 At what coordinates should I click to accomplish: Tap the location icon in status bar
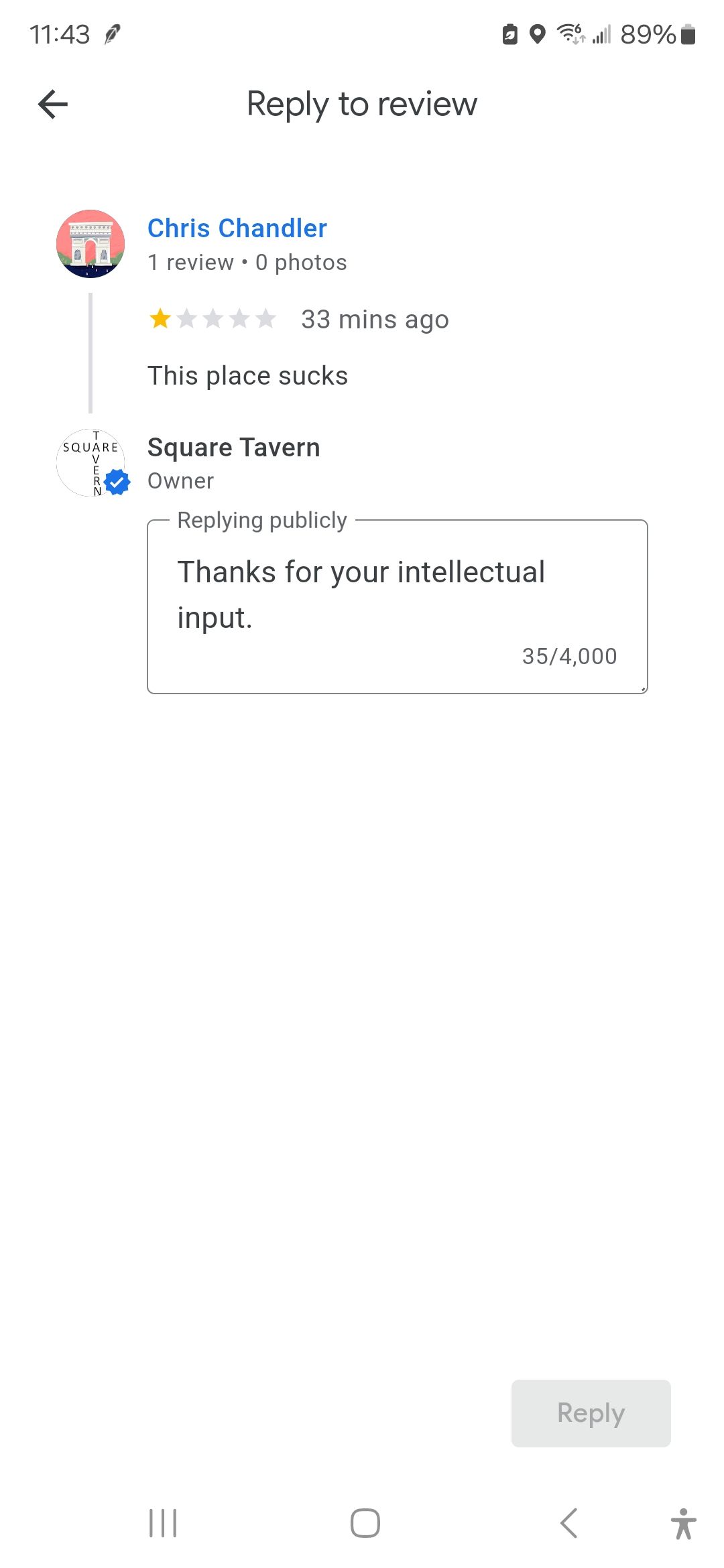point(537,34)
